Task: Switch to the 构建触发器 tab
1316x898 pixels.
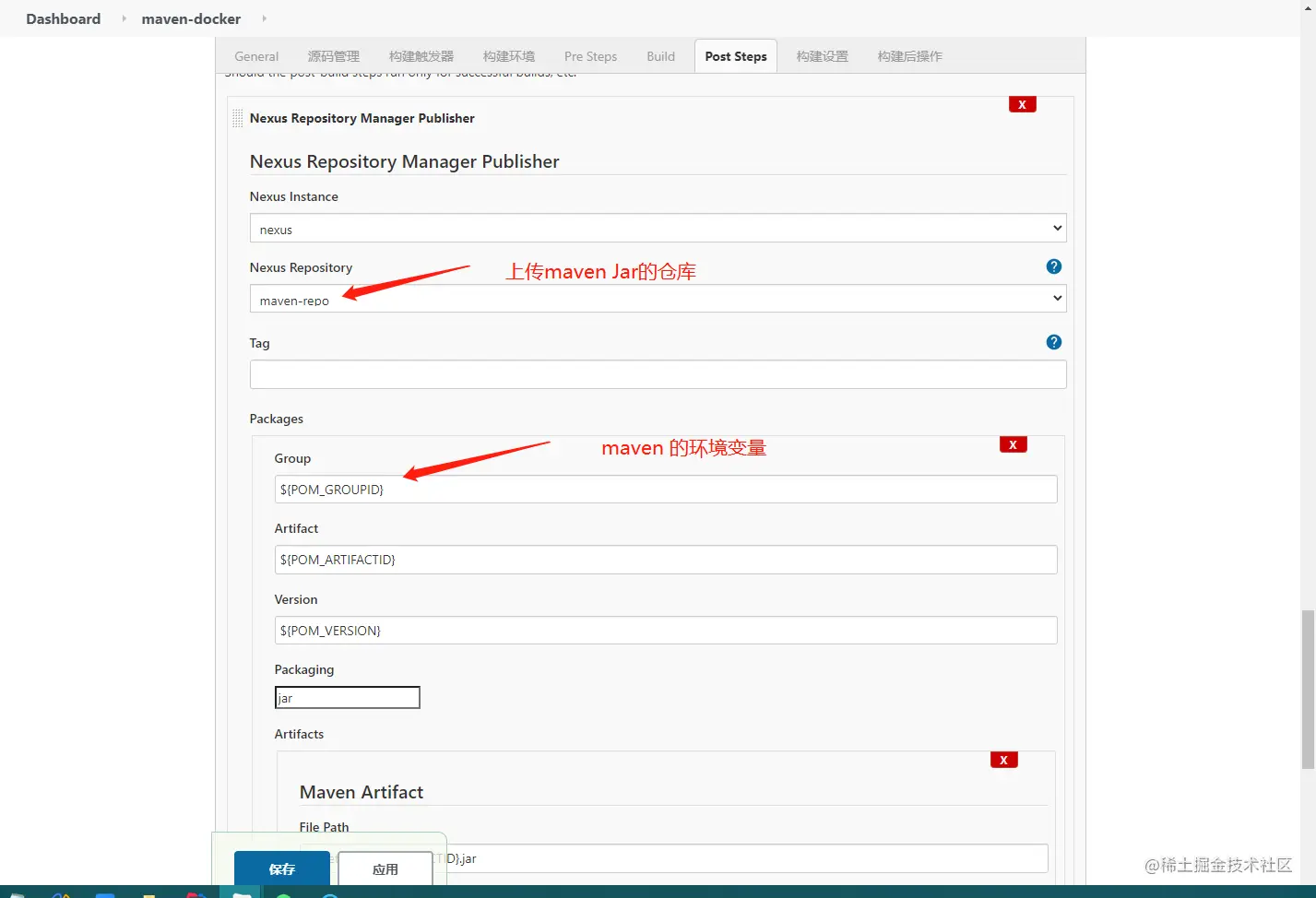Action: click(421, 56)
